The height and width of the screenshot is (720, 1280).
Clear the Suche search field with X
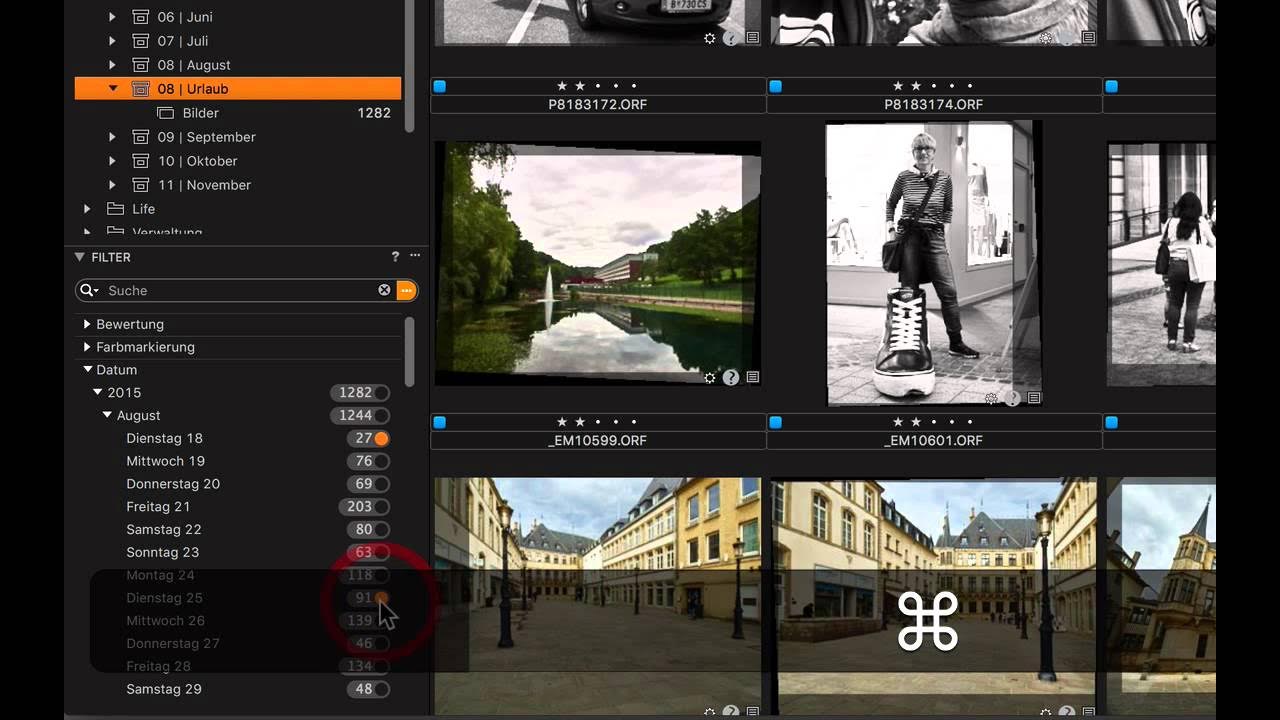coord(384,290)
